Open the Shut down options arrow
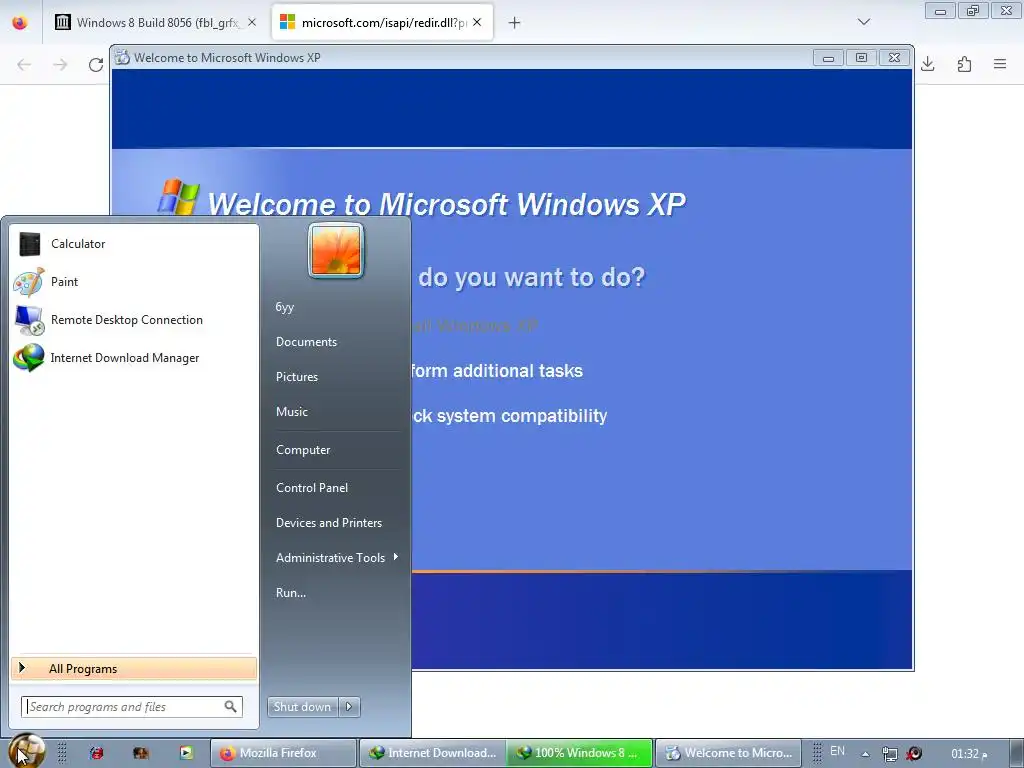The width and height of the screenshot is (1024, 768). 349,707
